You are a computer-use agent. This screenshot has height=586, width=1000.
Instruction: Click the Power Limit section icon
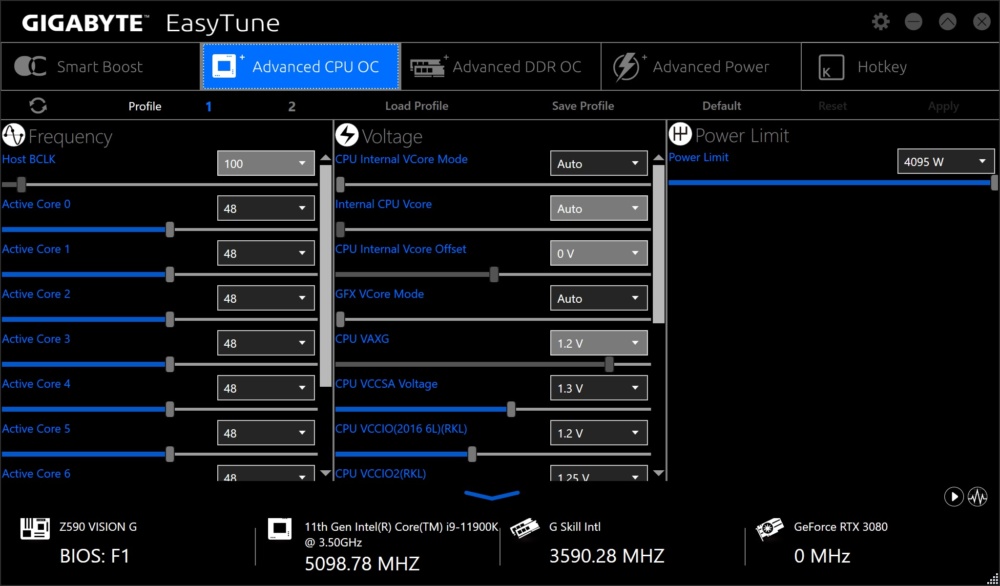pyautogui.click(x=680, y=135)
